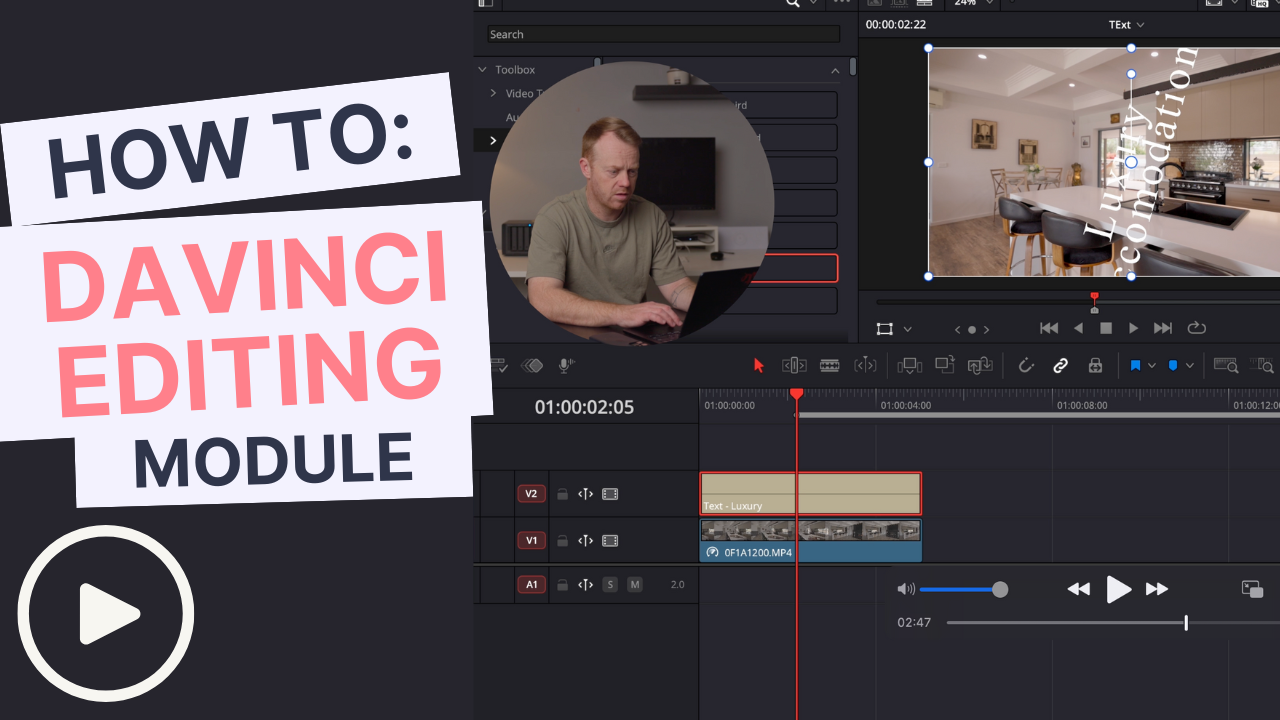Viewport: 1280px width, 720px height.
Task: Jump to last frame in viewer
Action: (1163, 328)
